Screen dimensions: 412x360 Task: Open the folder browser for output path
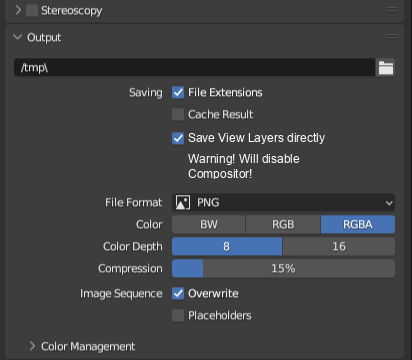pyautogui.click(x=385, y=68)
